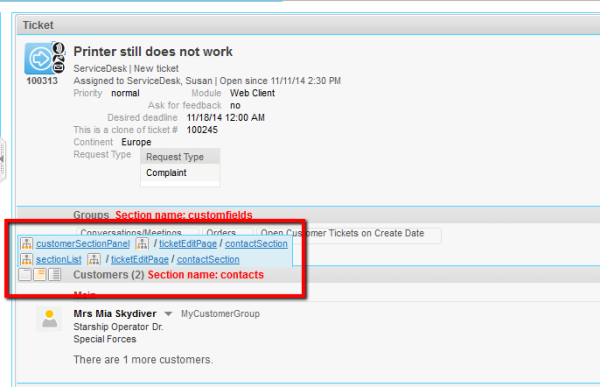The width and height of the screenshot is (600, 387).
Task: Click hierarchy icon after sectionList link
Action: coord(94,259)
